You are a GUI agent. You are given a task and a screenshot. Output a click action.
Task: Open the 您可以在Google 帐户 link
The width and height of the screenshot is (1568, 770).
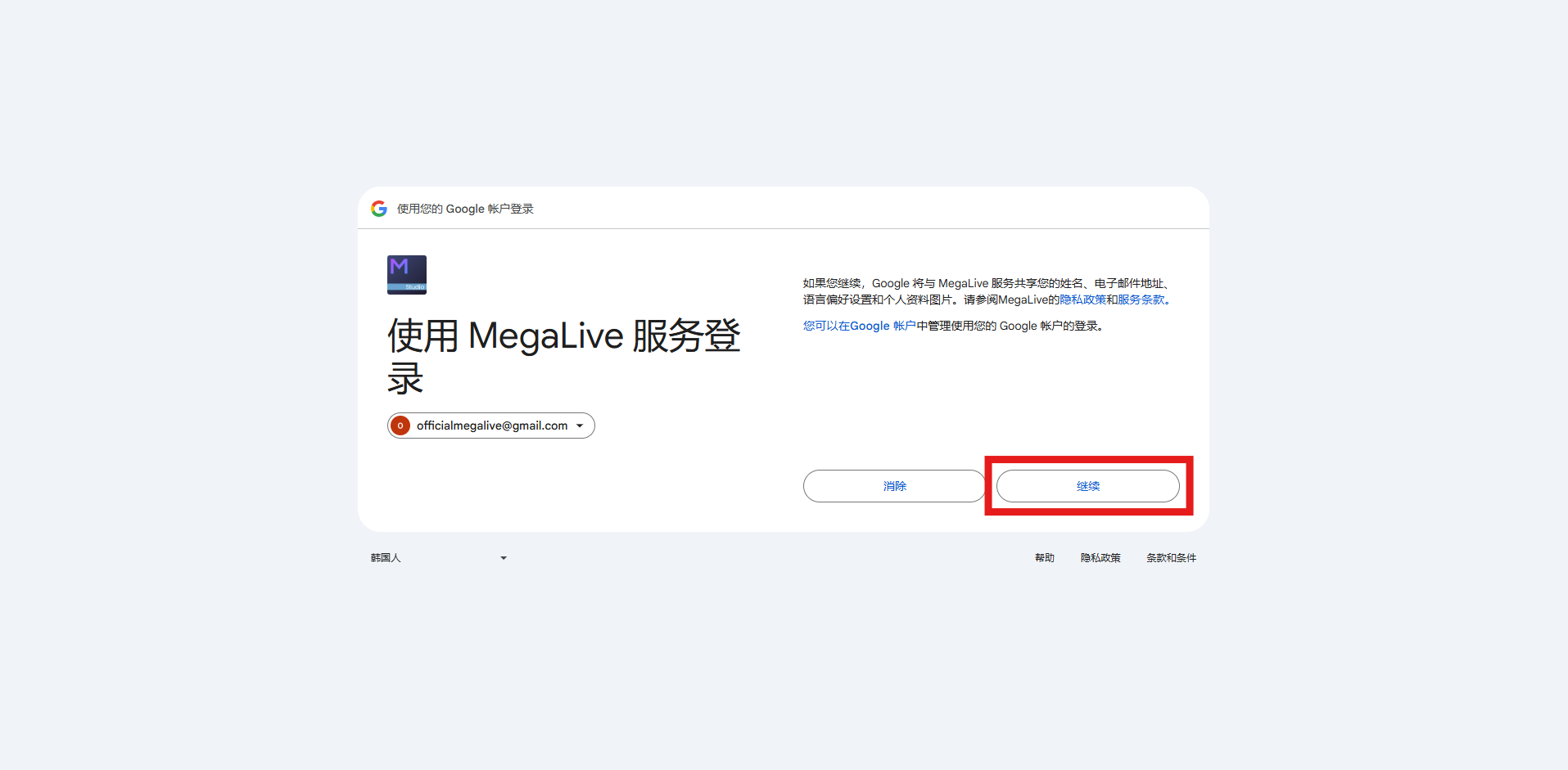pos(860,326)
